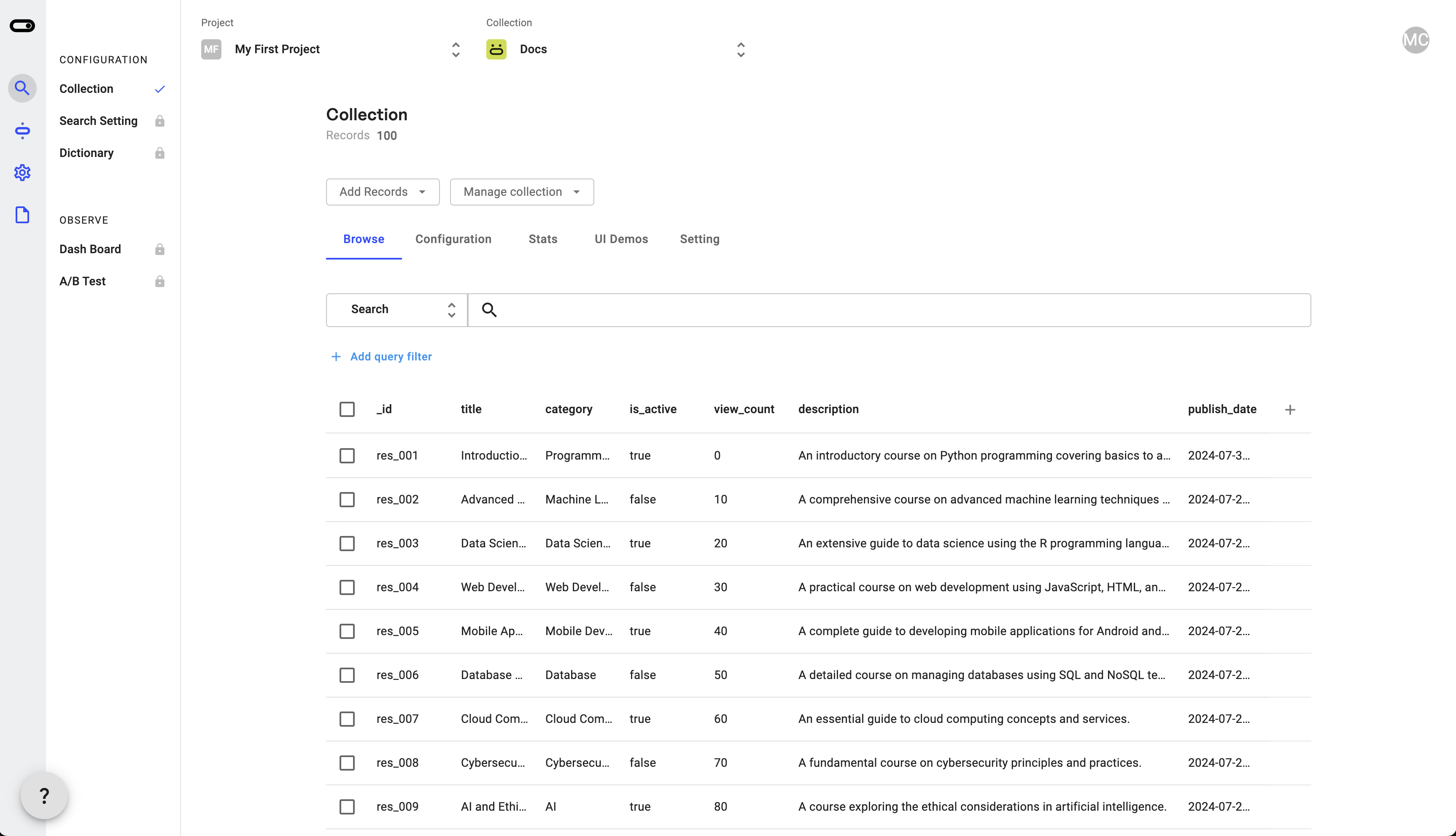The image size is (1456, 836).
Task: Toggle the select-all checkbox in table header
Action: coord(347,409)
